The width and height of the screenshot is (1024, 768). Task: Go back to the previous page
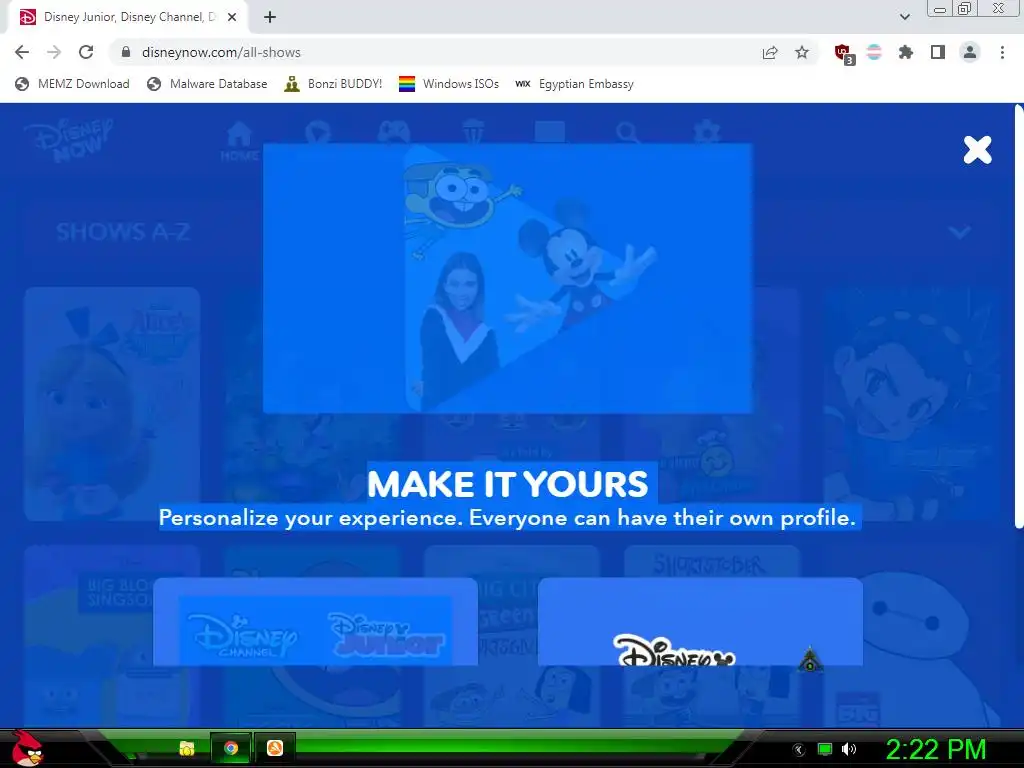(22, 52)
